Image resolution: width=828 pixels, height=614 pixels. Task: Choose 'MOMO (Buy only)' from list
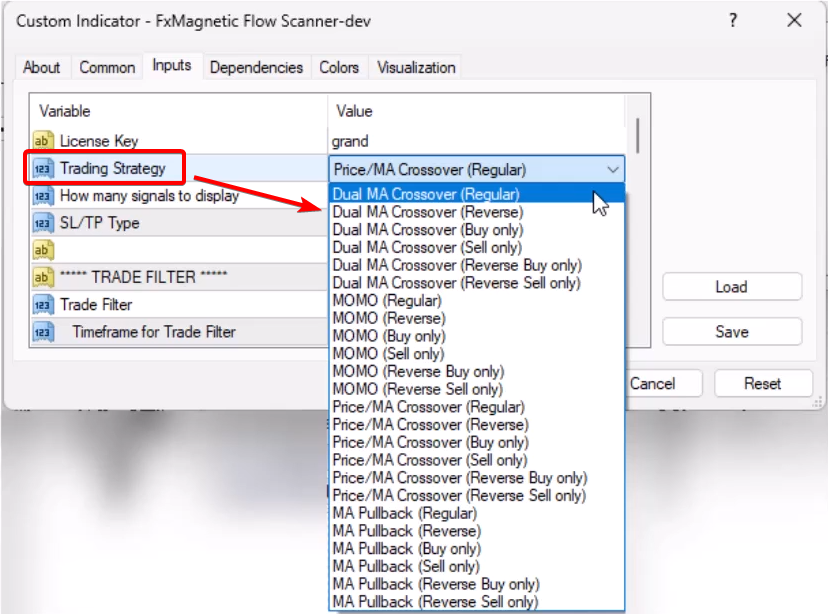point(388,336)
